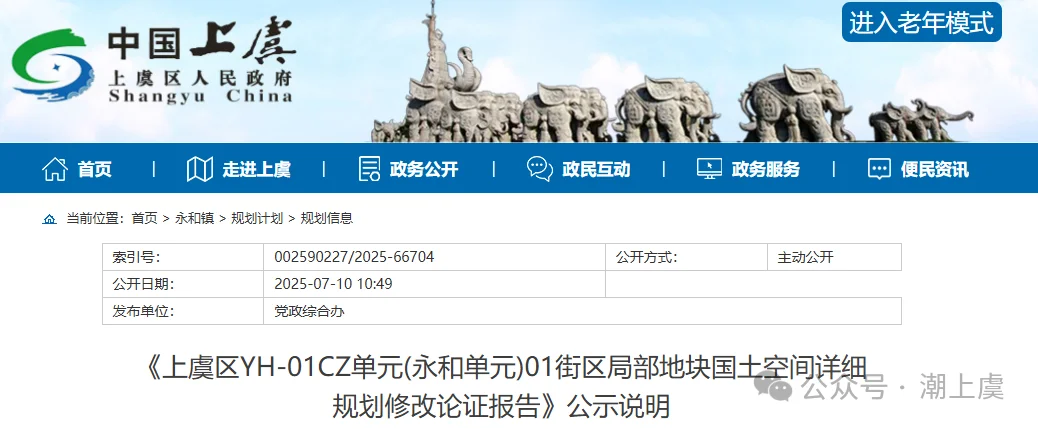Image resolution: width=1038 pixels, height=429 pixels.
Task: Click the small home icon before 当前位置
Action: coord(50,218)
